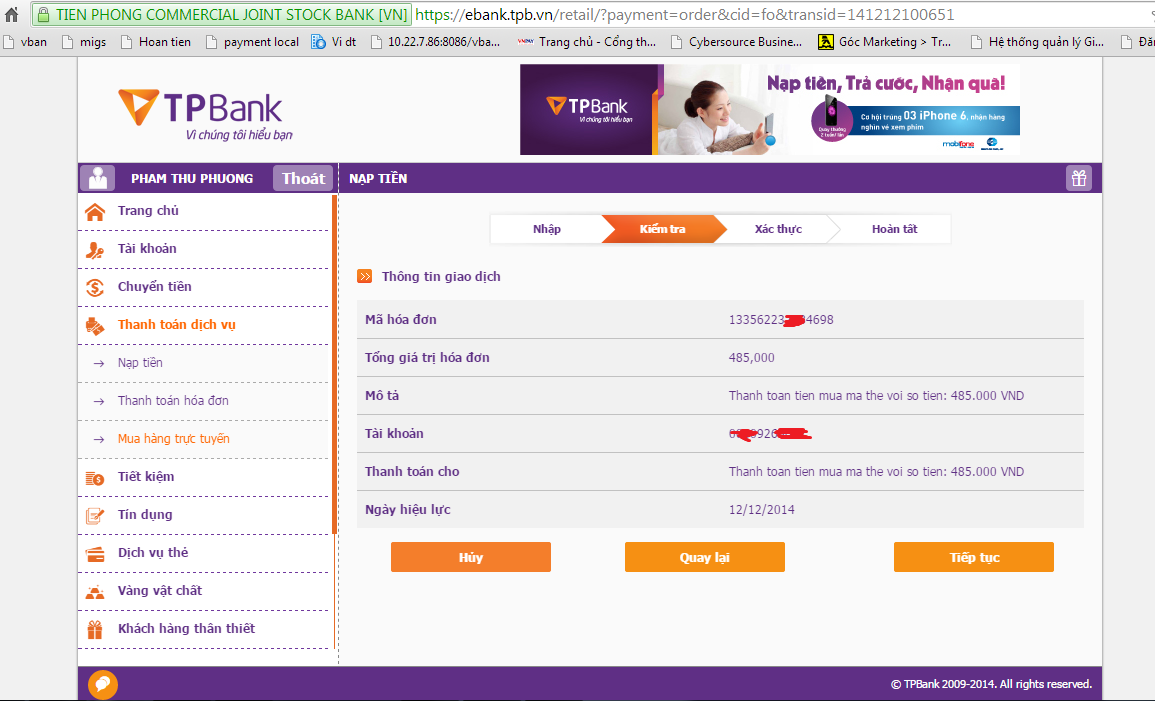Click the Vàng vật chất gold icon
Viewport: 1155px width, 701px height.
point(95,591)
